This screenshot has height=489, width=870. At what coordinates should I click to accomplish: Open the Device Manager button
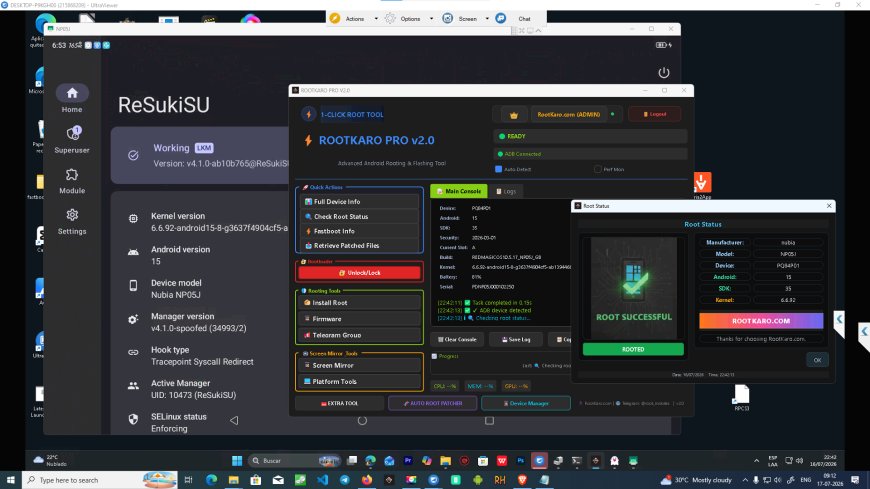525,404
